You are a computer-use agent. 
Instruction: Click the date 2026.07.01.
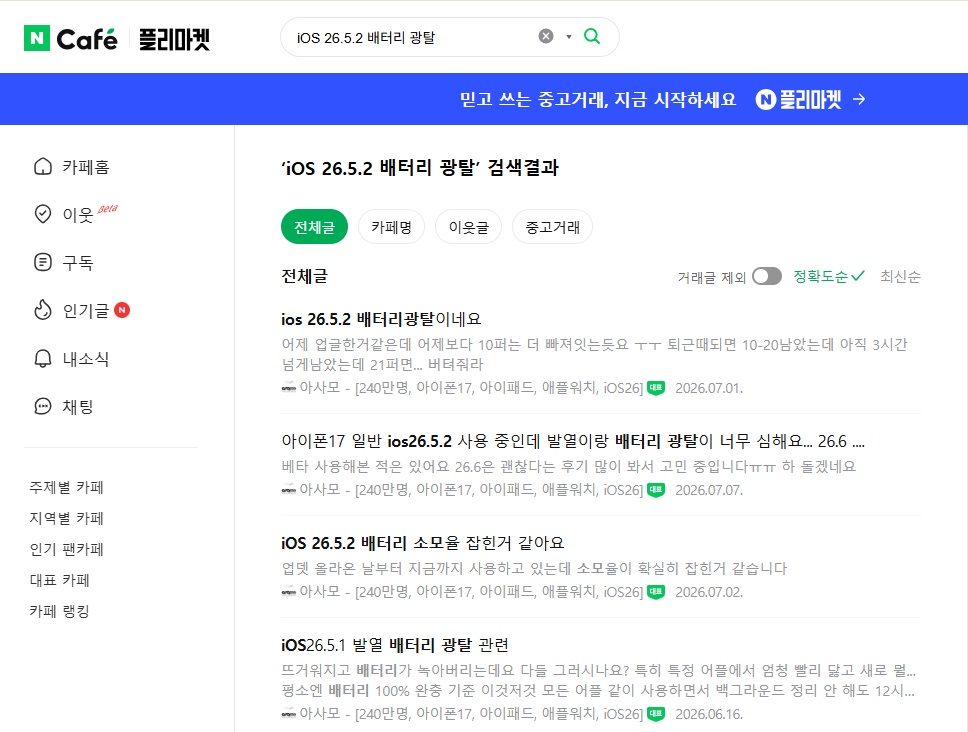(x=709, y=388)
